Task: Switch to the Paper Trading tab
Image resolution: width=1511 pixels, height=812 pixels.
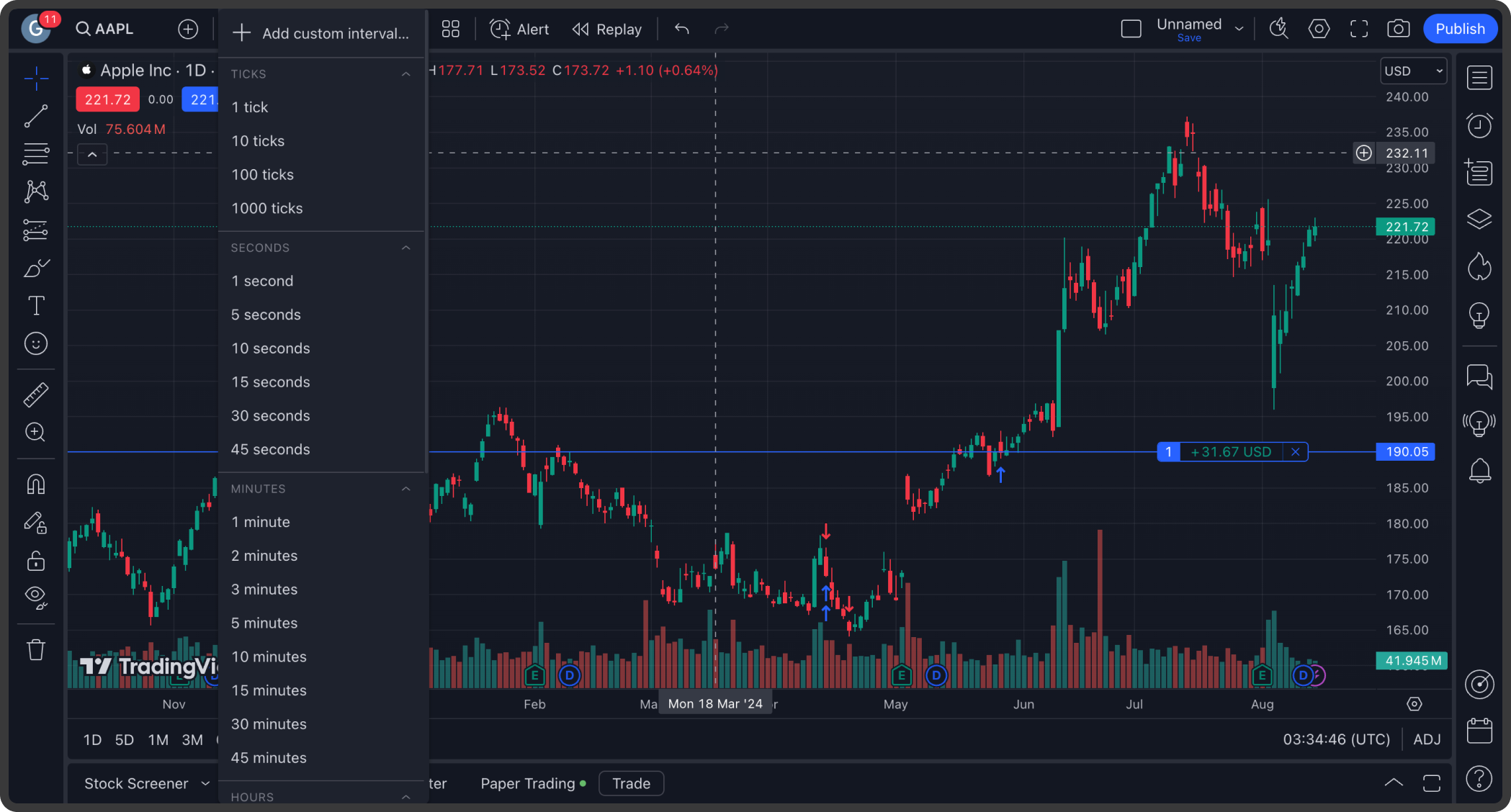Action: (533, 783)
